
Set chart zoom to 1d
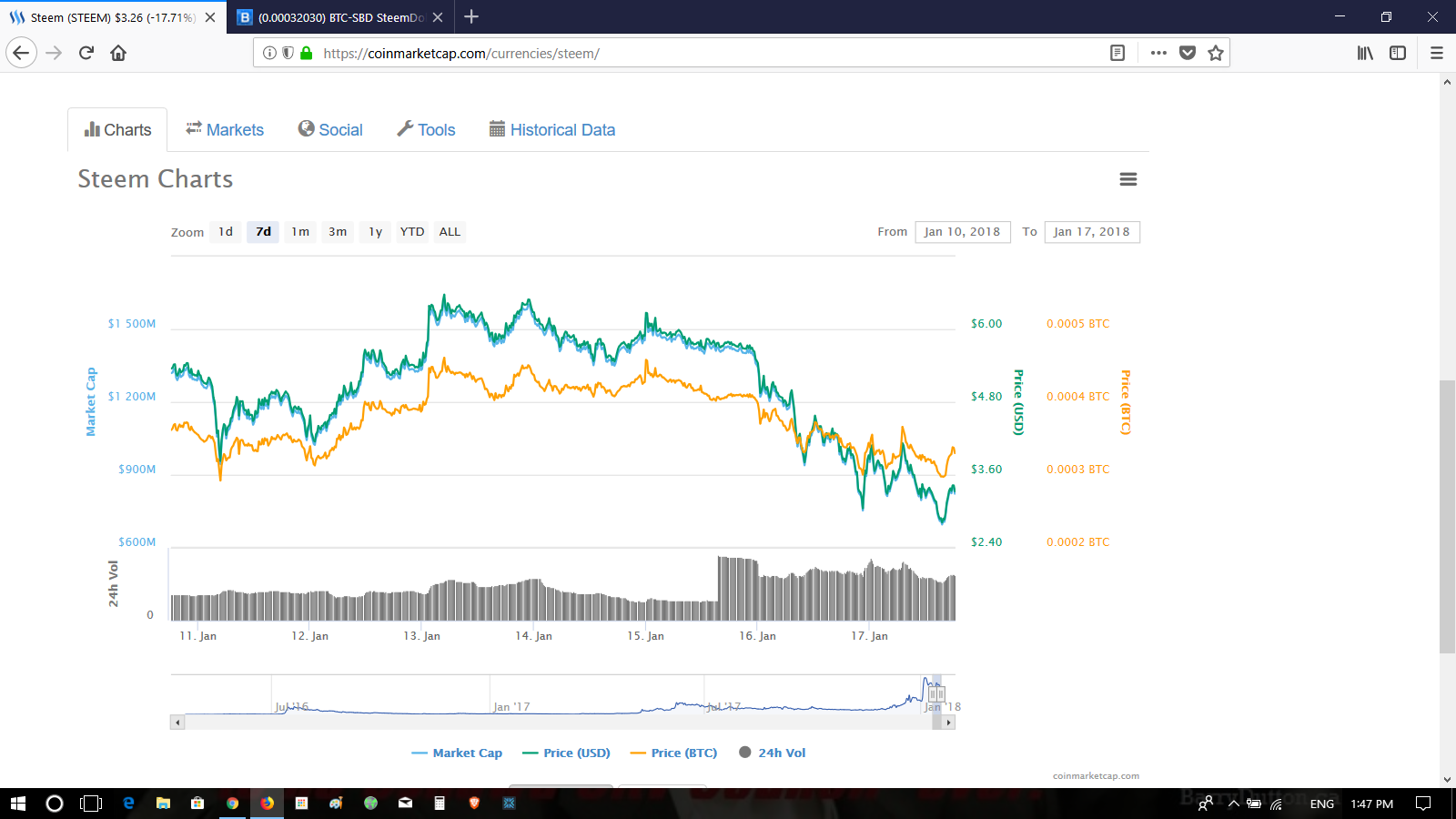click(226, 232)
